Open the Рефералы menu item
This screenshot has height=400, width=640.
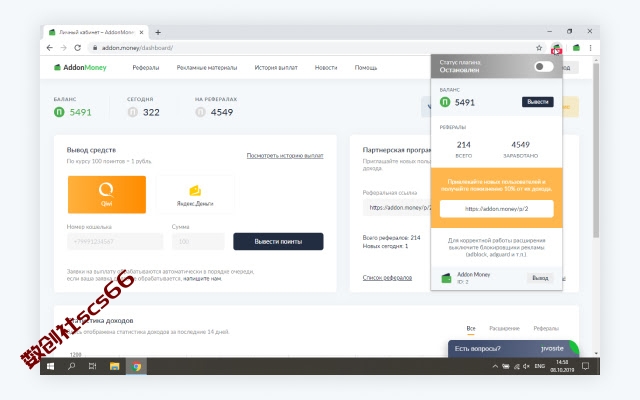(146, 68)
